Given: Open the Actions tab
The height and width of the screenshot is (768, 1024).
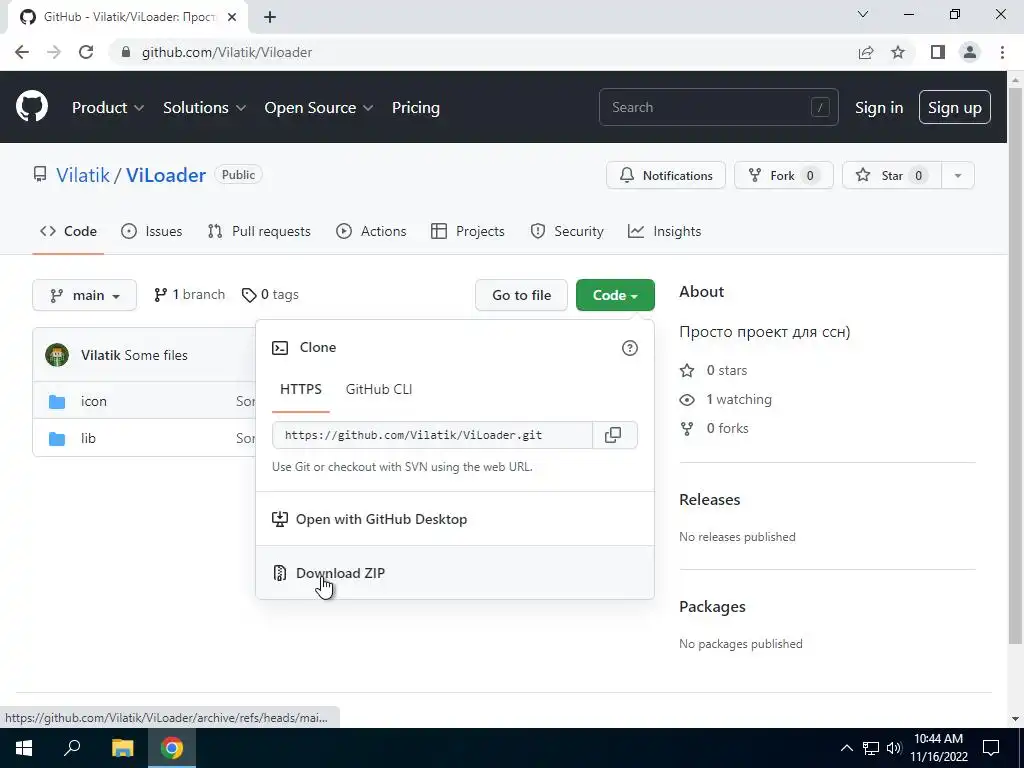Looking at the screenshot, I should [371, 231].
